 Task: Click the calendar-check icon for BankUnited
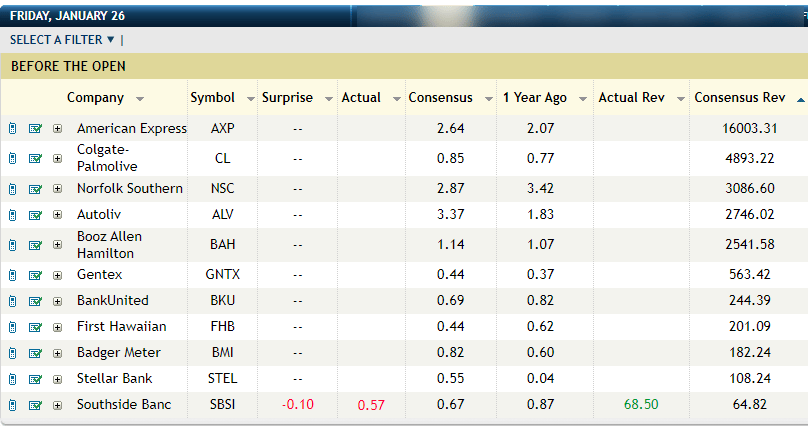(x=35, y=301)
